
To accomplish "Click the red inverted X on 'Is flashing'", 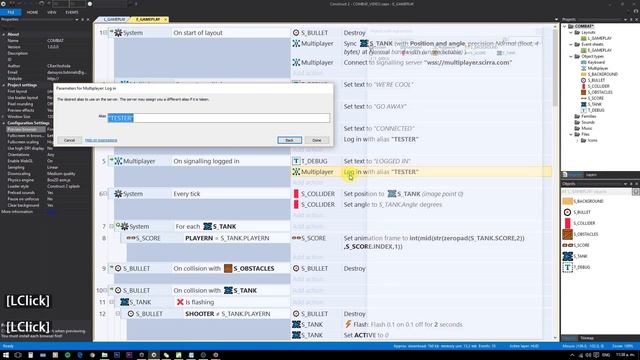I will tap(180, 302).
